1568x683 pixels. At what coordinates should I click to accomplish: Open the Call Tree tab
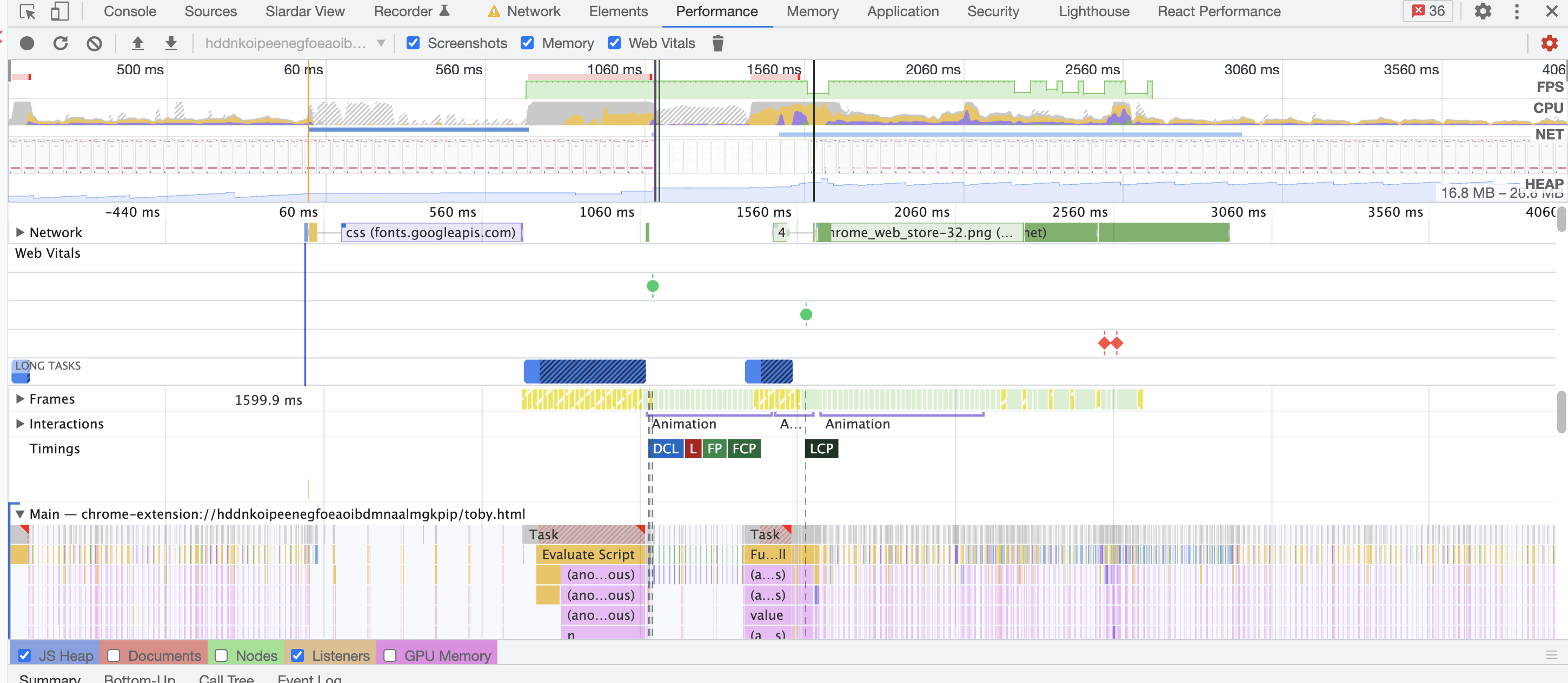(226, 678)
